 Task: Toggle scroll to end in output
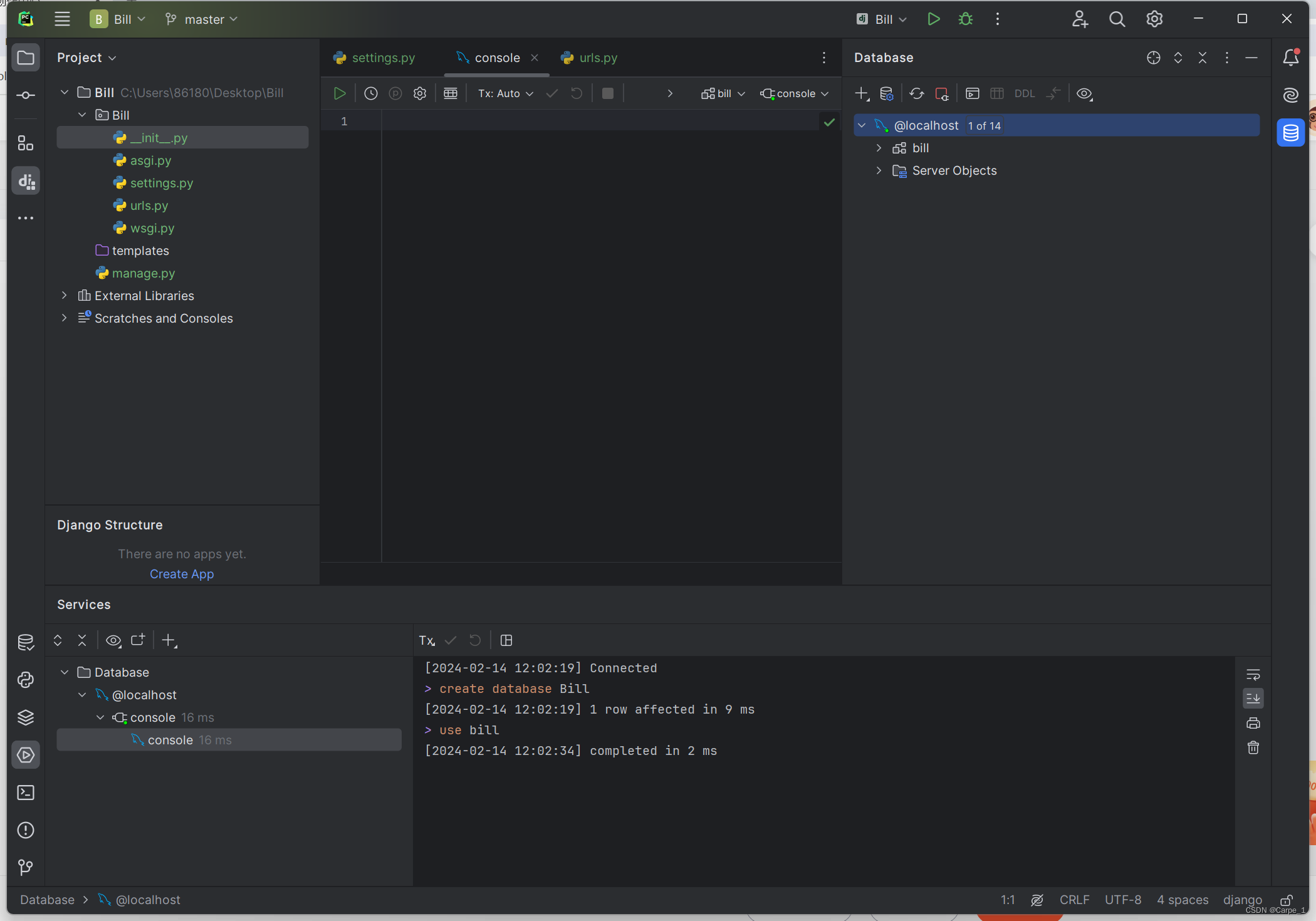[1253, 698]
